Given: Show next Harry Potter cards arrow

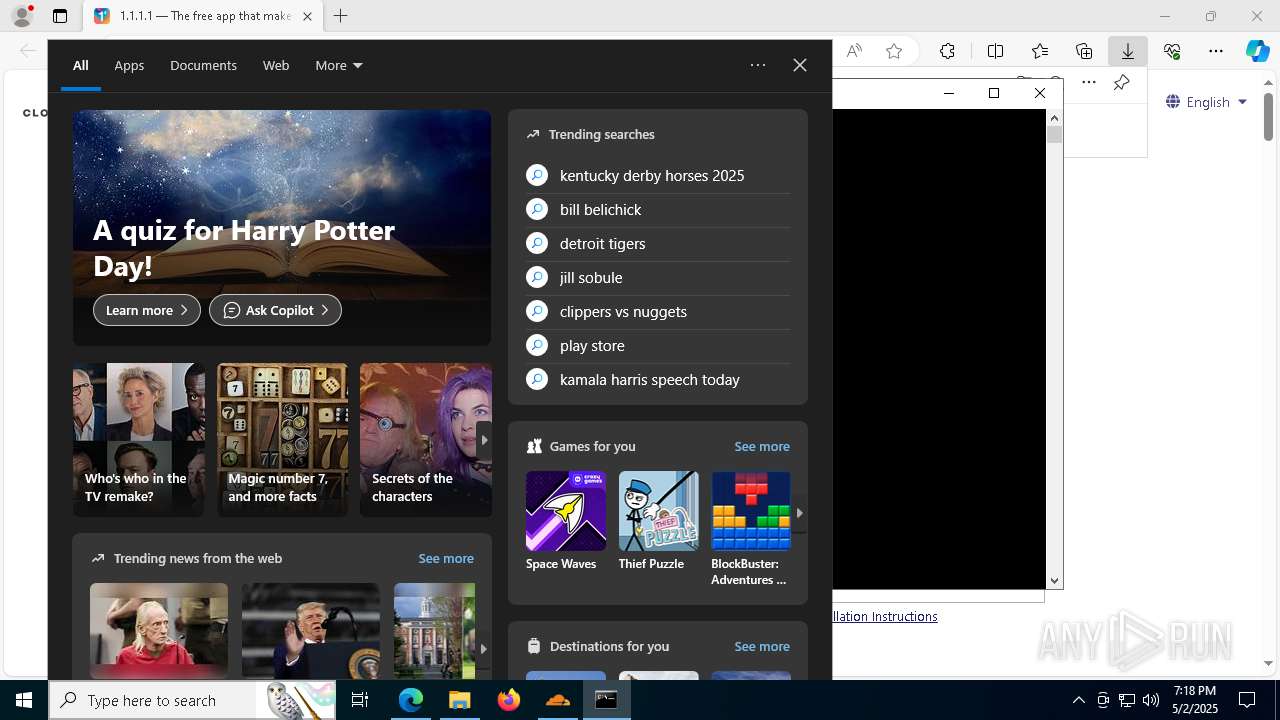Looking at the screenshot, I should click(484, 440).
